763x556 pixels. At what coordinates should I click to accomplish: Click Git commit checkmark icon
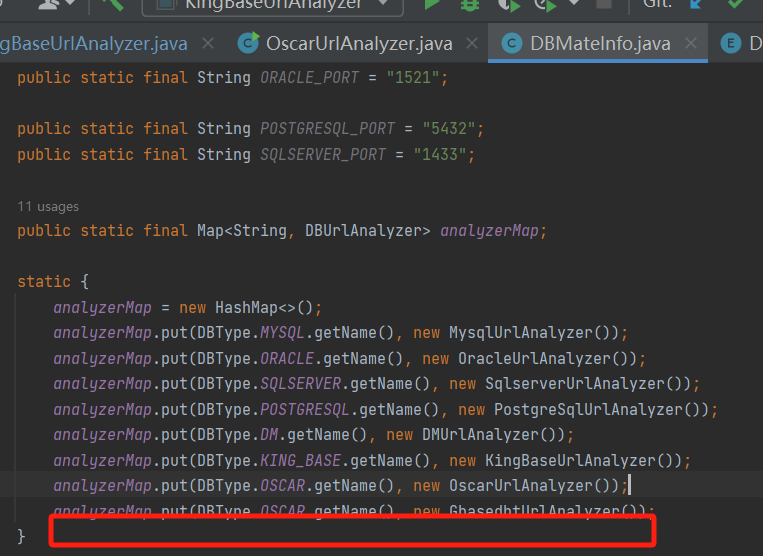(736, 5)
